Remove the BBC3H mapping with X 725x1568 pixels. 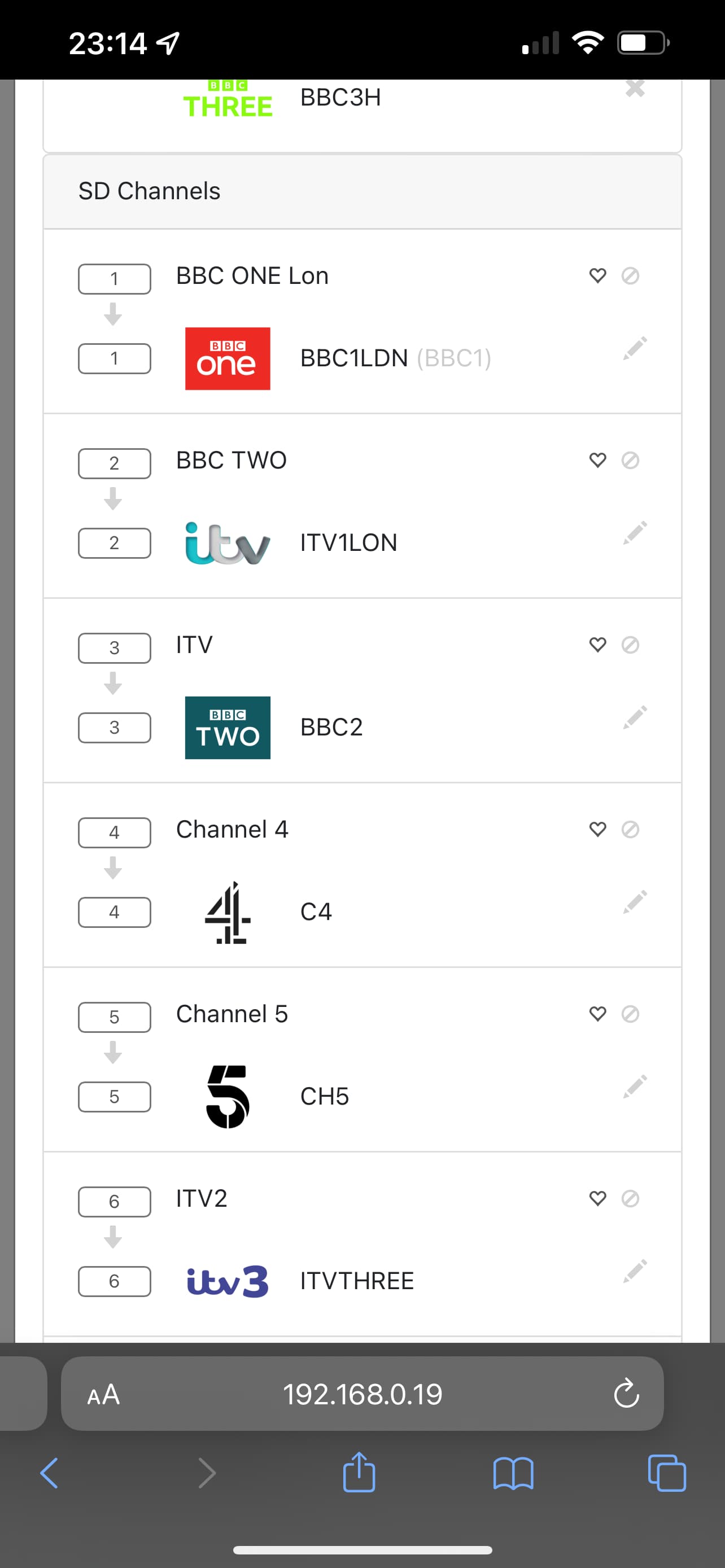tap(634, 90)
